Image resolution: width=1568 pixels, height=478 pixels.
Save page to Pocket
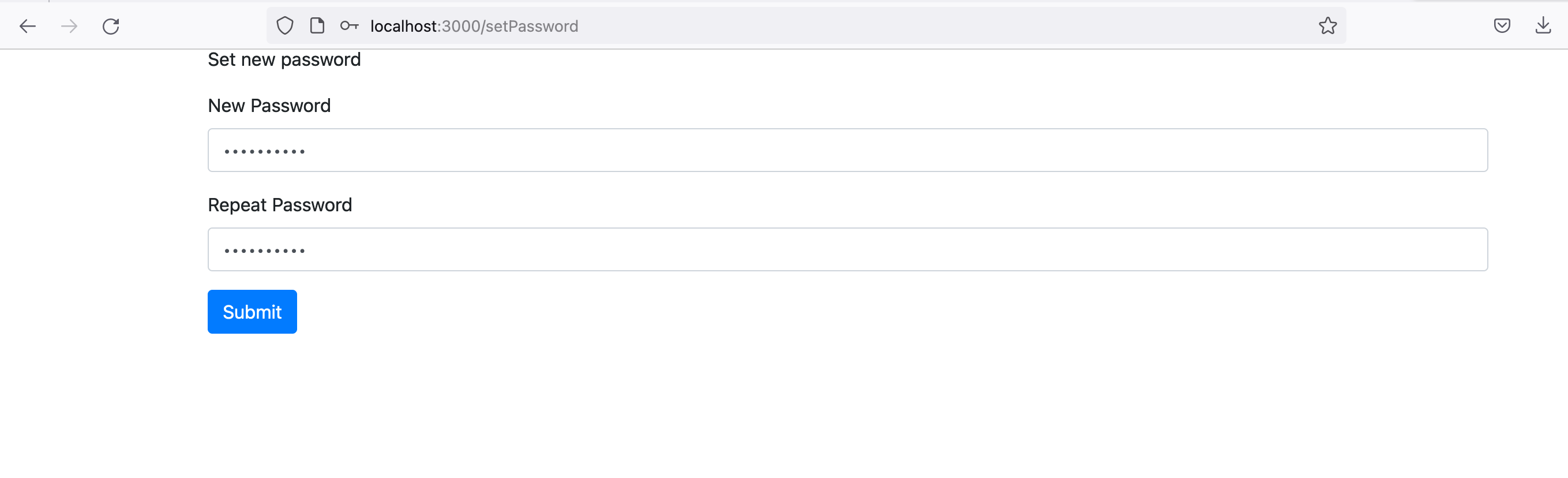coord(1502,25)
